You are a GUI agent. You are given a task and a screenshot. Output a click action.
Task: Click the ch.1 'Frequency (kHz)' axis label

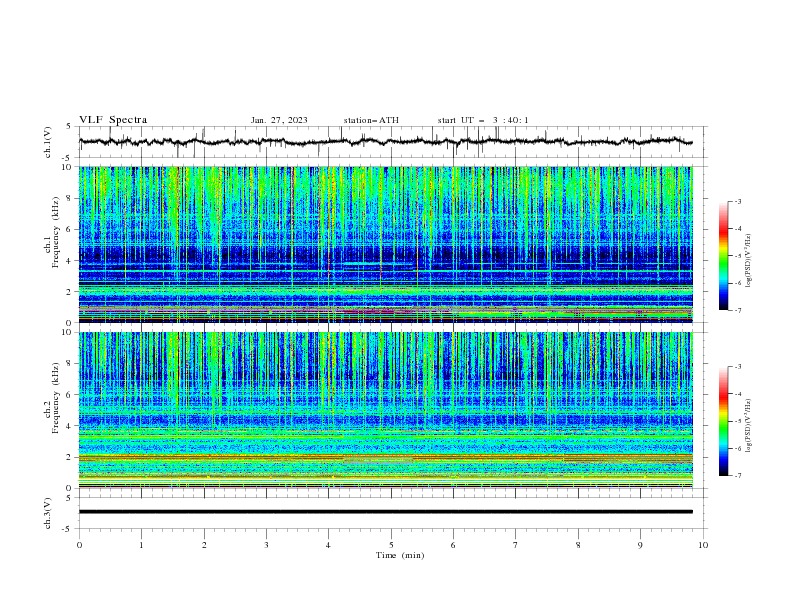click(x=56, y=233)
